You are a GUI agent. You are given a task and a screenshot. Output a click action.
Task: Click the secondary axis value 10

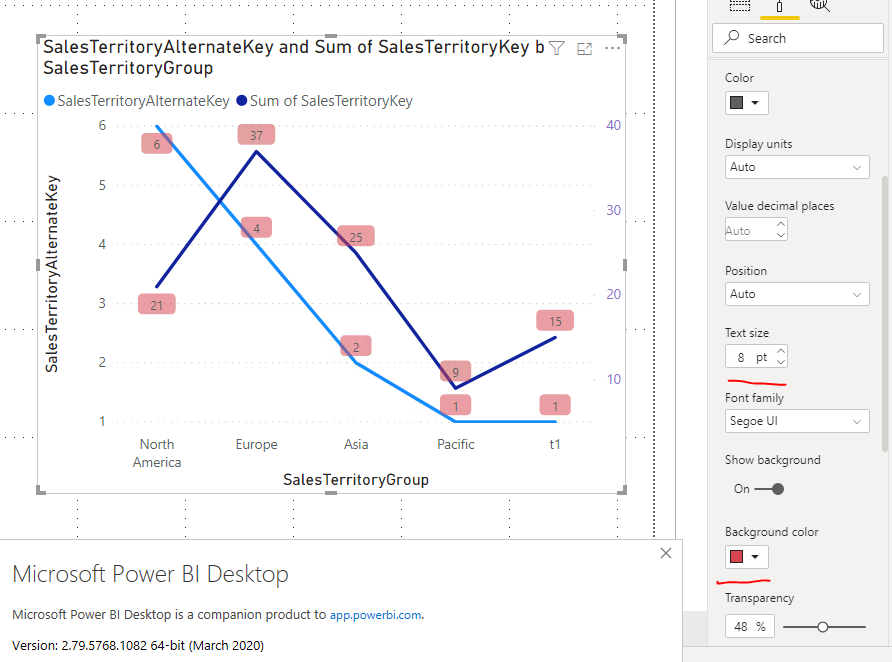point(613,379)
